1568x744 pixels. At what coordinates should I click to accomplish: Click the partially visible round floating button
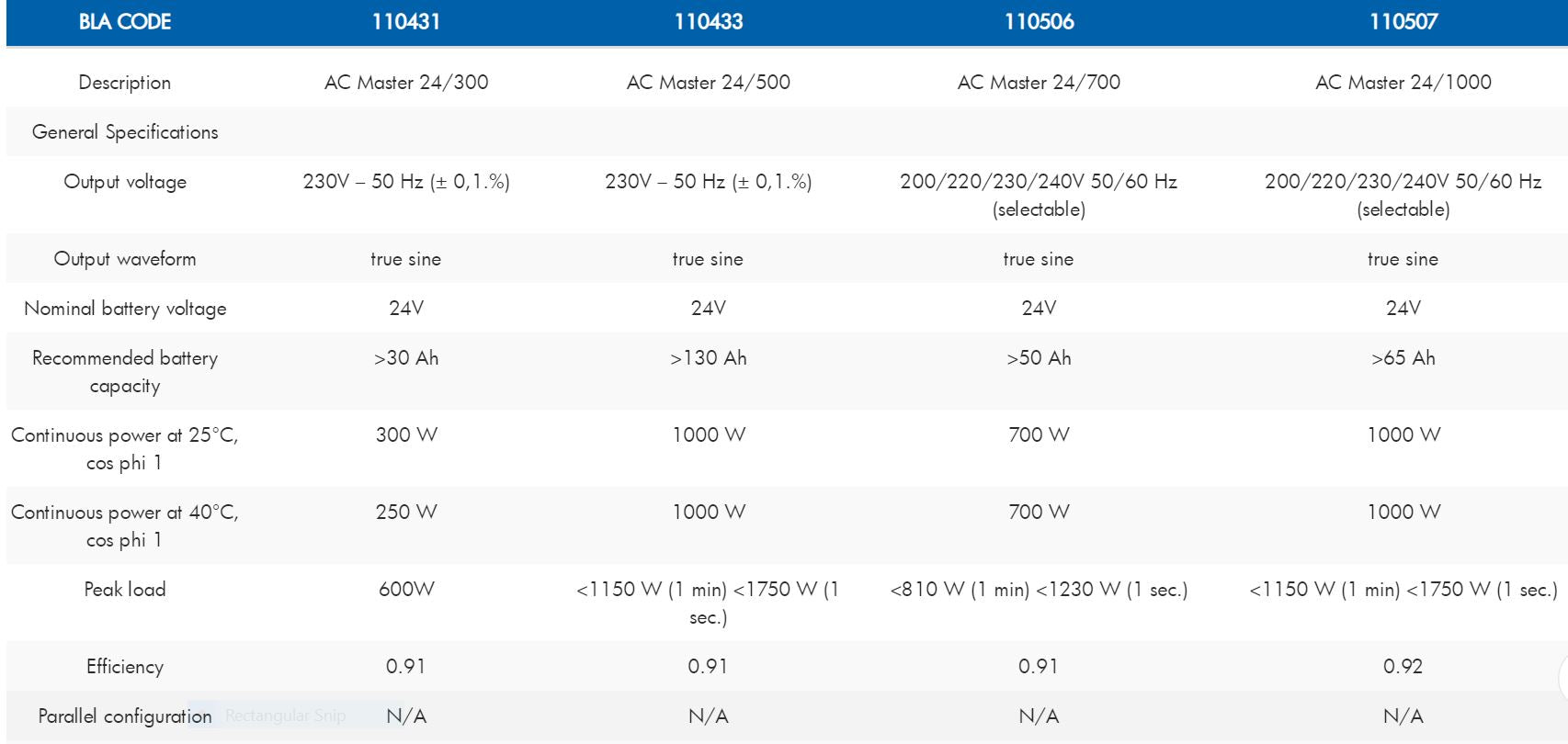(x=1562, y=680)
